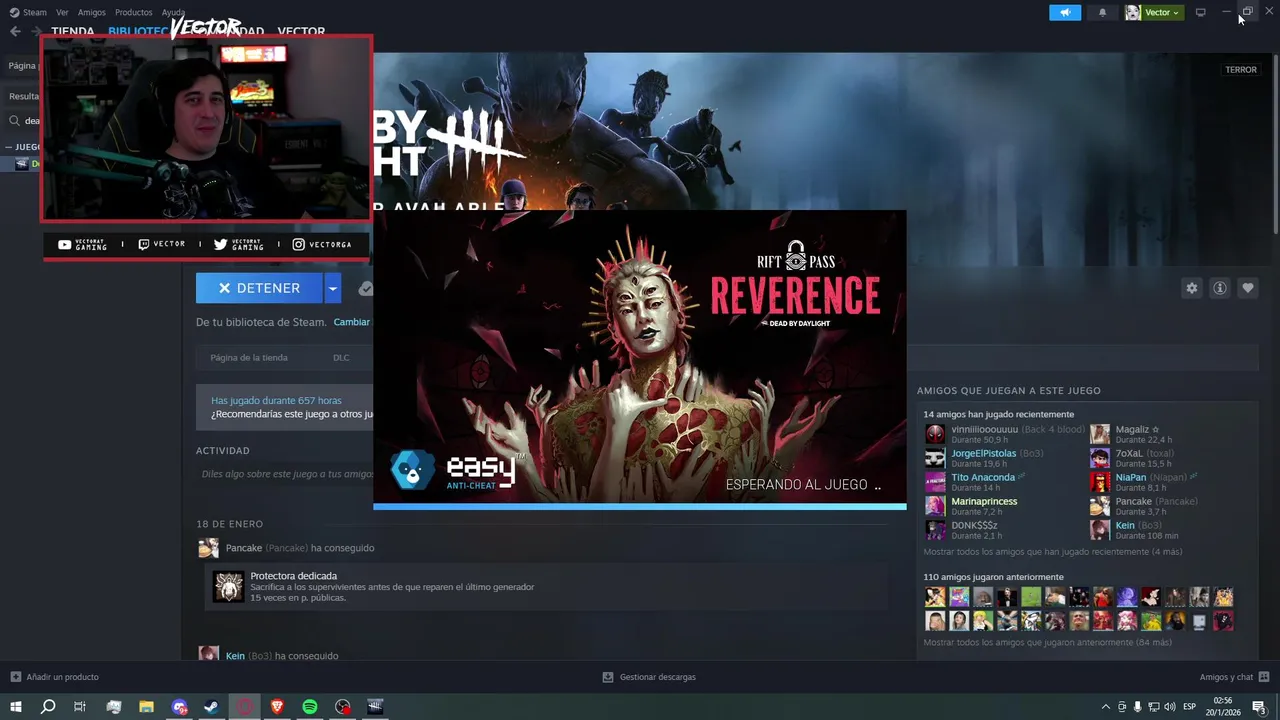Open Task View on taskbar
This screenshot has width=1280, height=720.
80,707
